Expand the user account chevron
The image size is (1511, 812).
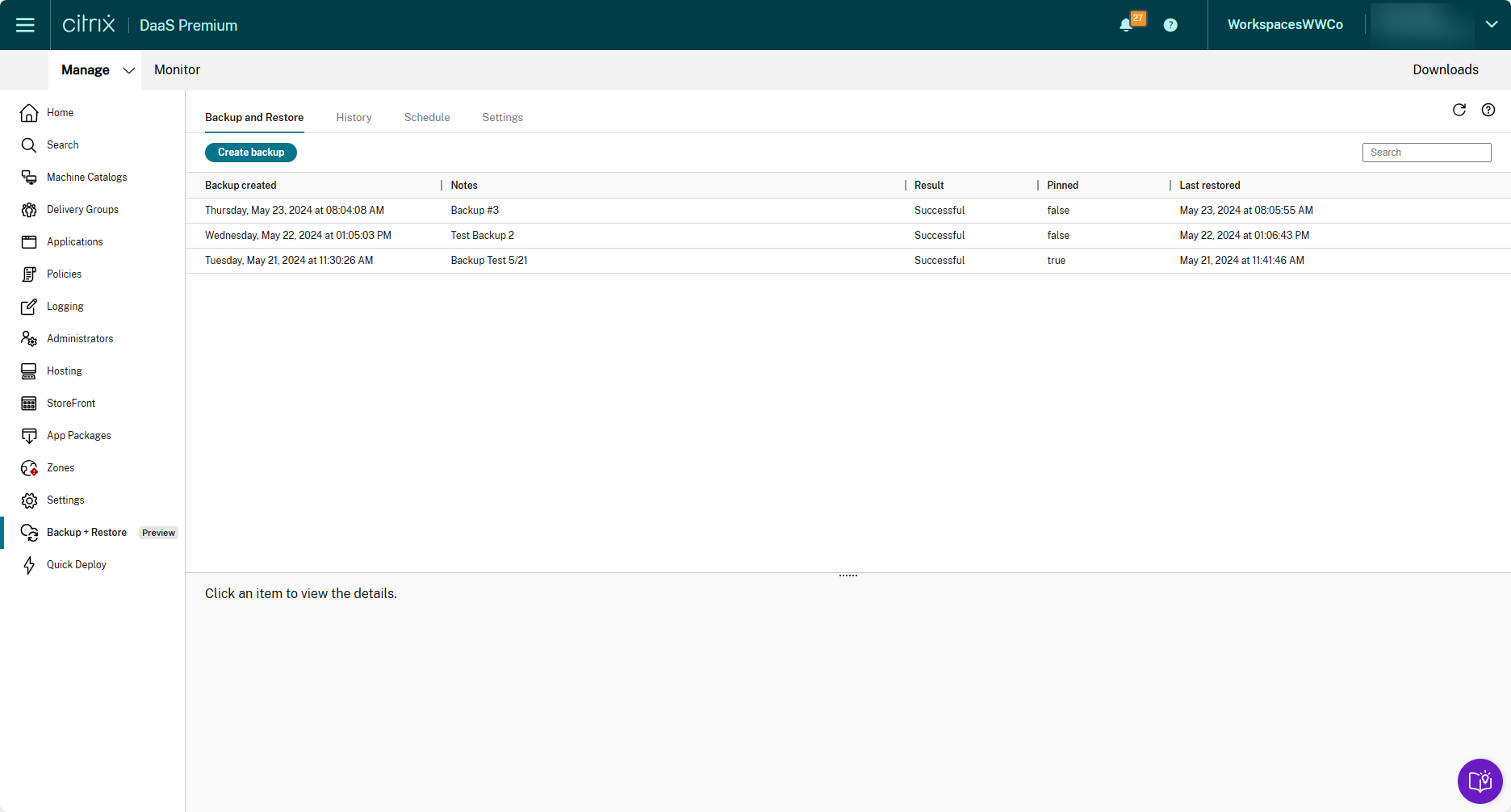1492,24
